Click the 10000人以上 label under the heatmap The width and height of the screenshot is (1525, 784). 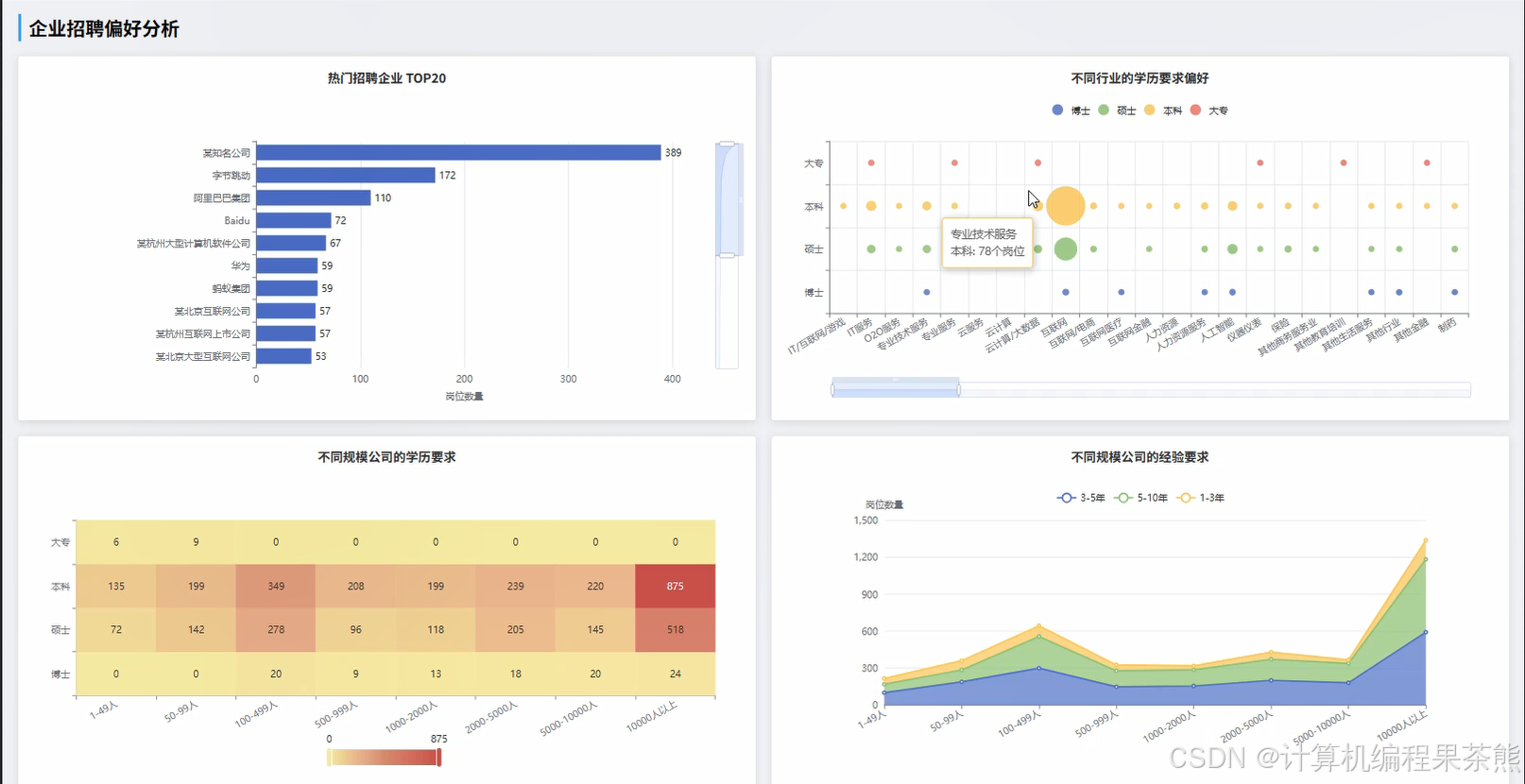(652, 717)
